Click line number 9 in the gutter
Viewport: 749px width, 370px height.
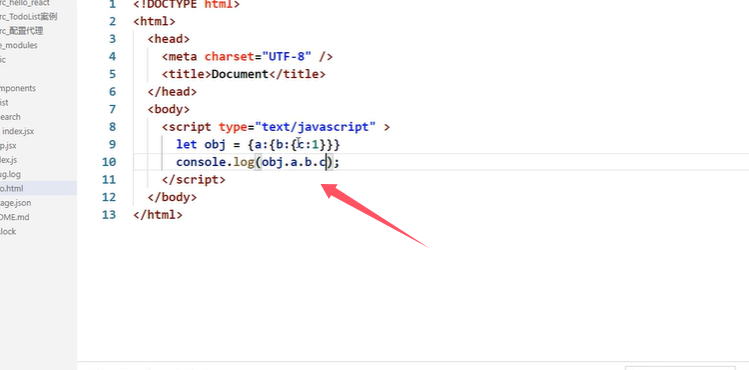112,144
